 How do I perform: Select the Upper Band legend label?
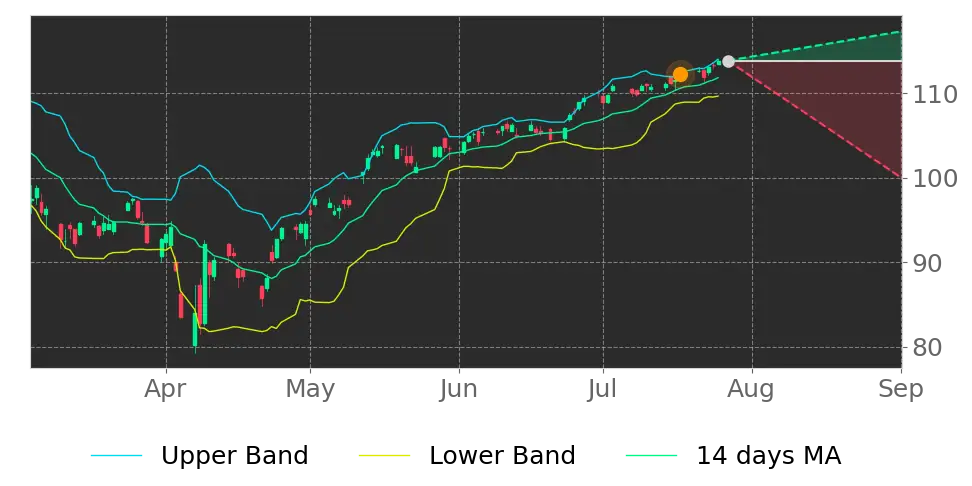[x=234, y=456]
